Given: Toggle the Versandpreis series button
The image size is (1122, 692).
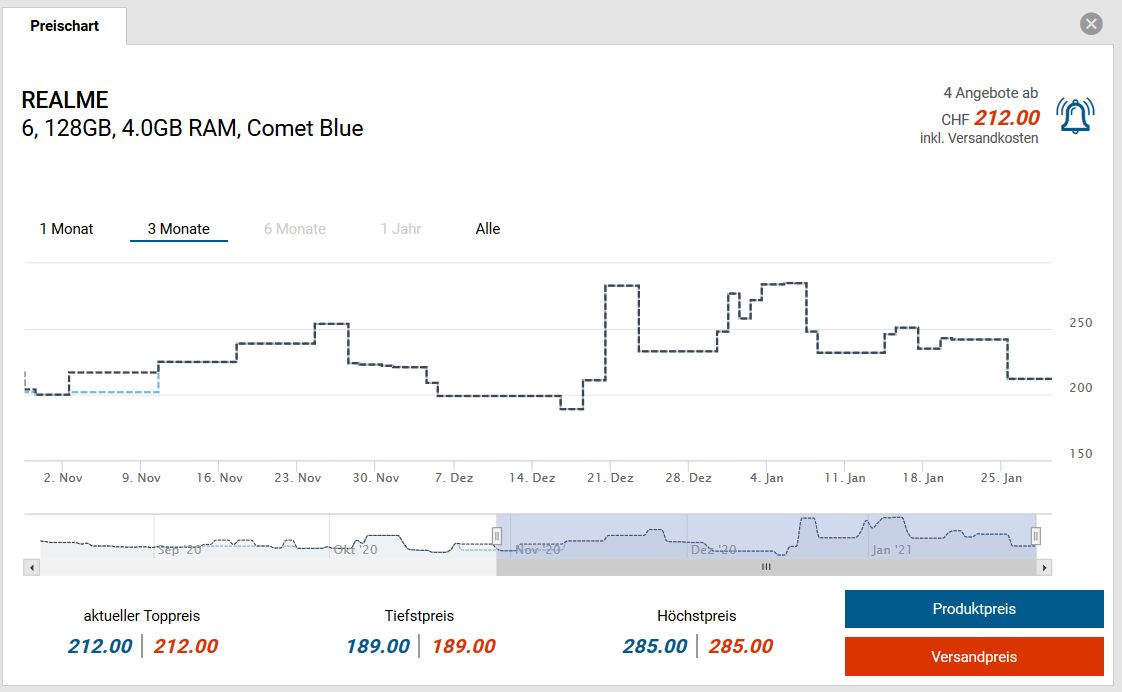Looking at the screenshot, I should (974, 657).
